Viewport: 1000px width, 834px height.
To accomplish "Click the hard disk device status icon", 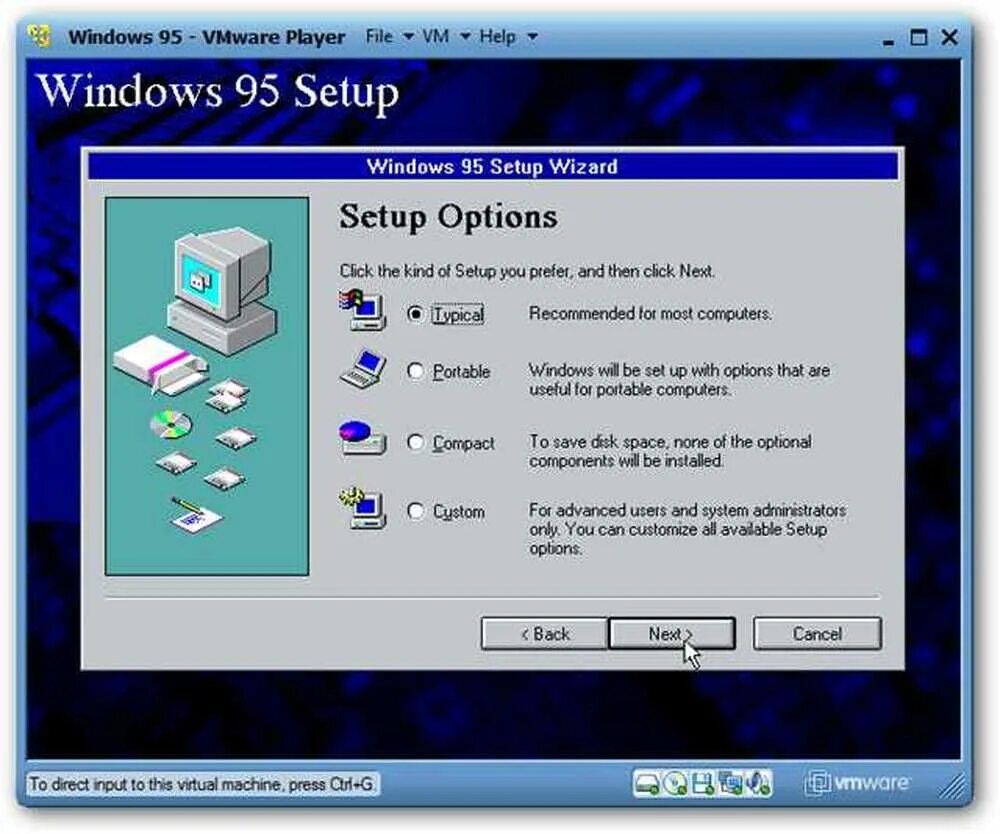I will 647,784.
